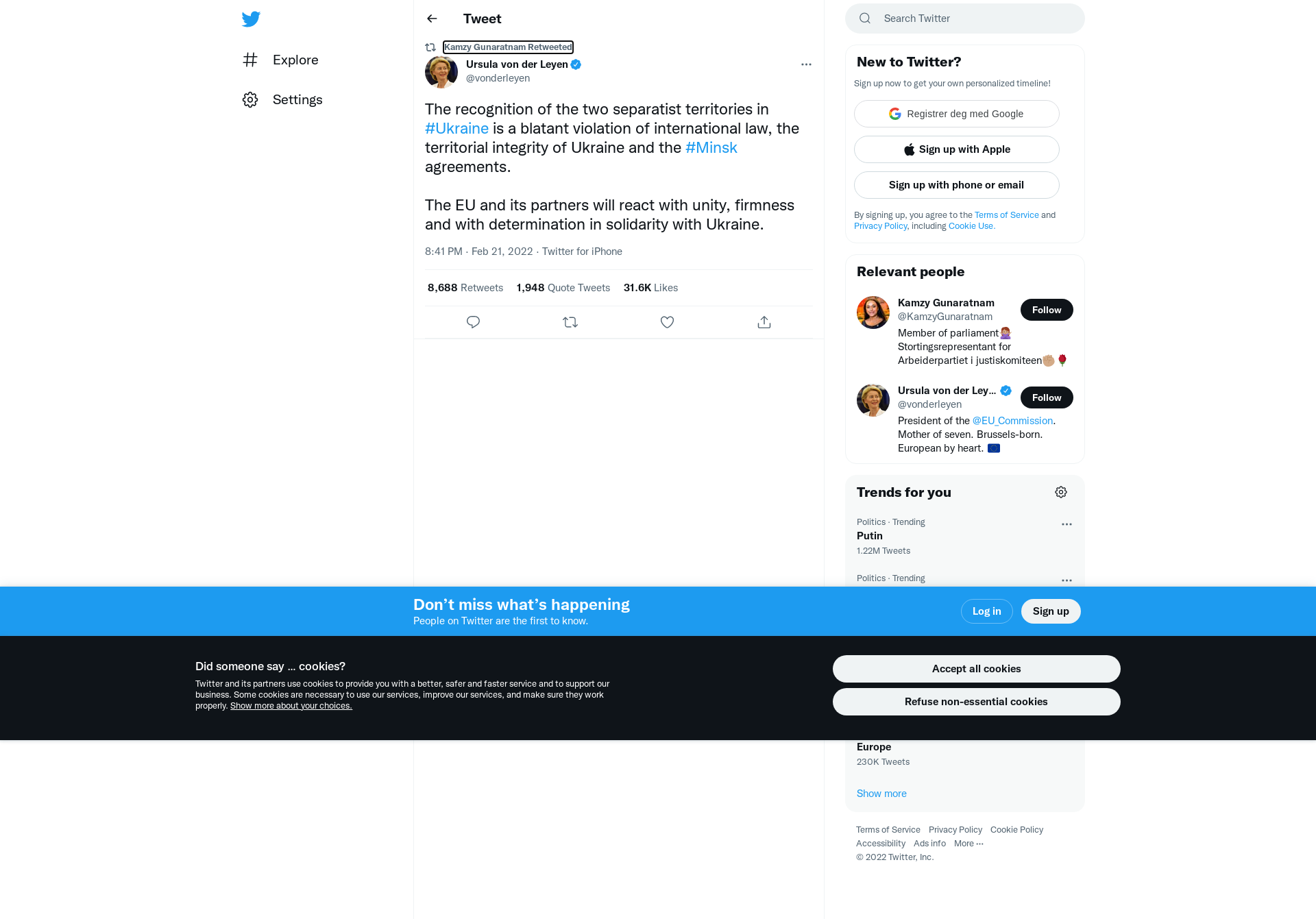Accept all cookies
Viewport: 1316px width, 919px height.
click(x=976, y=669)
